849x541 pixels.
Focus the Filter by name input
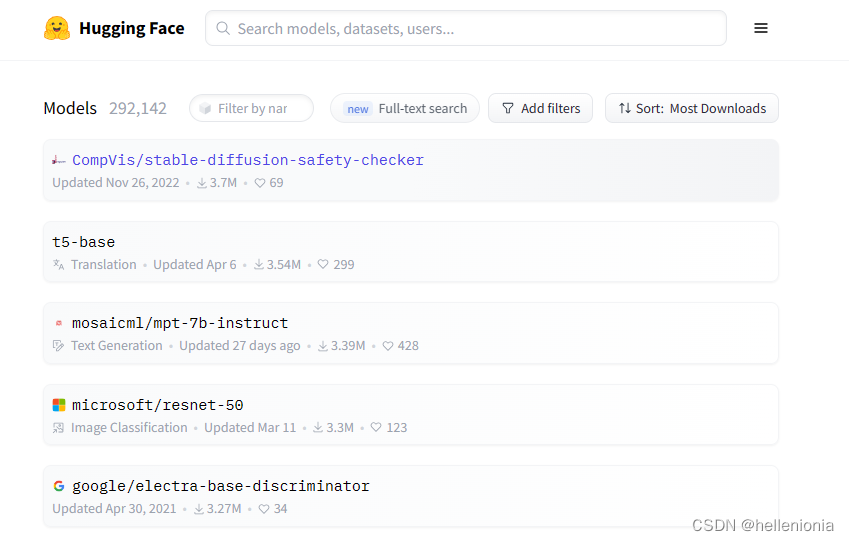tap(251, 108)
